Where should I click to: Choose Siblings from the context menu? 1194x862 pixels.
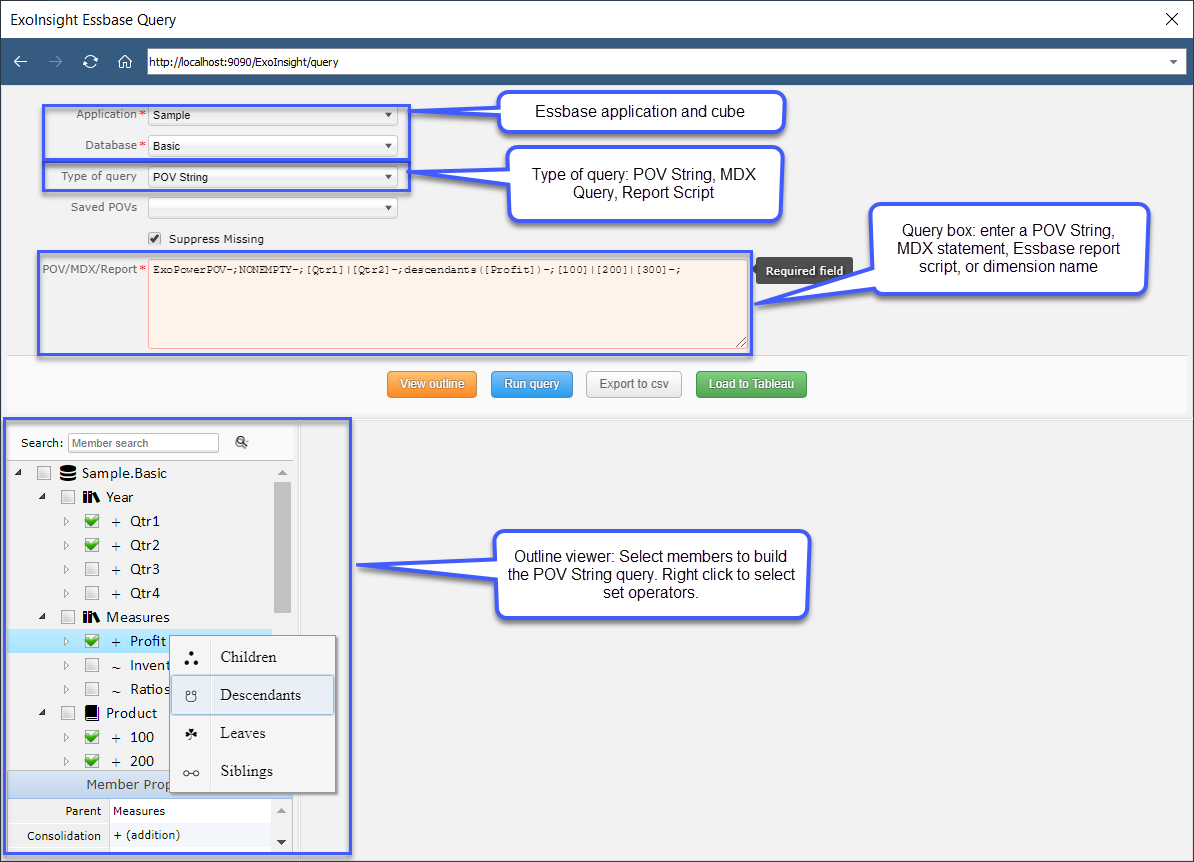click(x=253, y=771)
